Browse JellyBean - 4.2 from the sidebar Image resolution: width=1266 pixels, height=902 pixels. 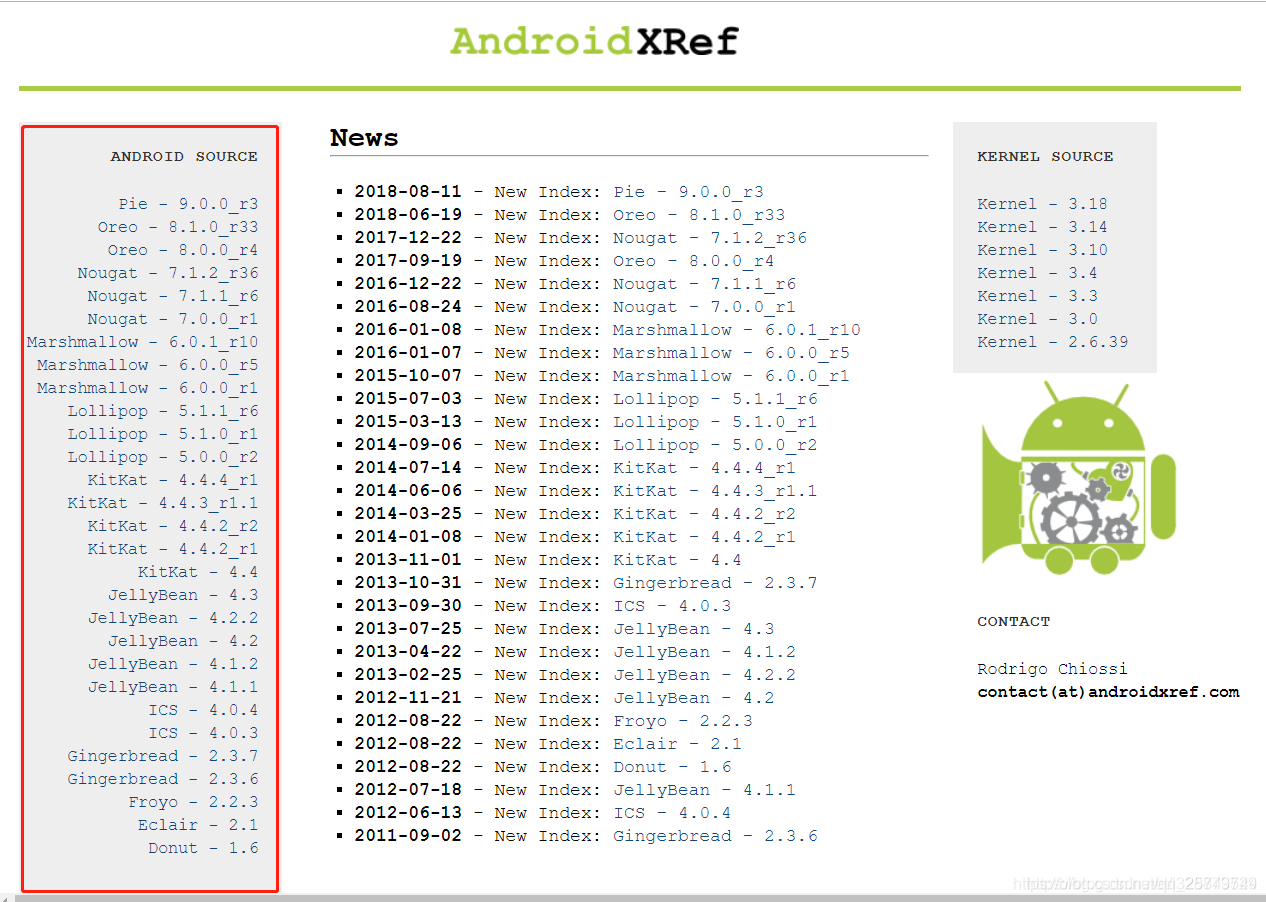click(183, 641)
